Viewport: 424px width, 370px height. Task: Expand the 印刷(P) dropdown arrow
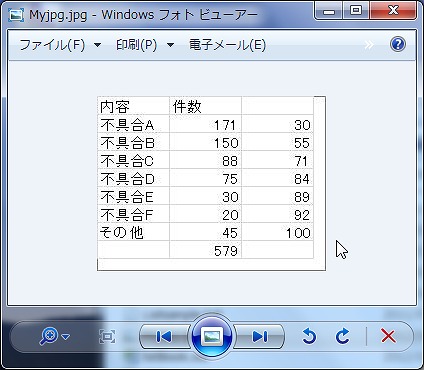[x=170, y=45]
